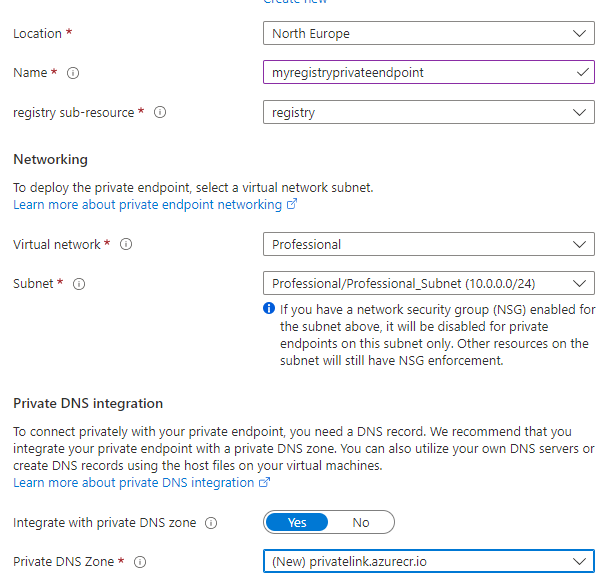Select Yes for private DNS zone integration
Screen dimensions: 614x583
297,522
